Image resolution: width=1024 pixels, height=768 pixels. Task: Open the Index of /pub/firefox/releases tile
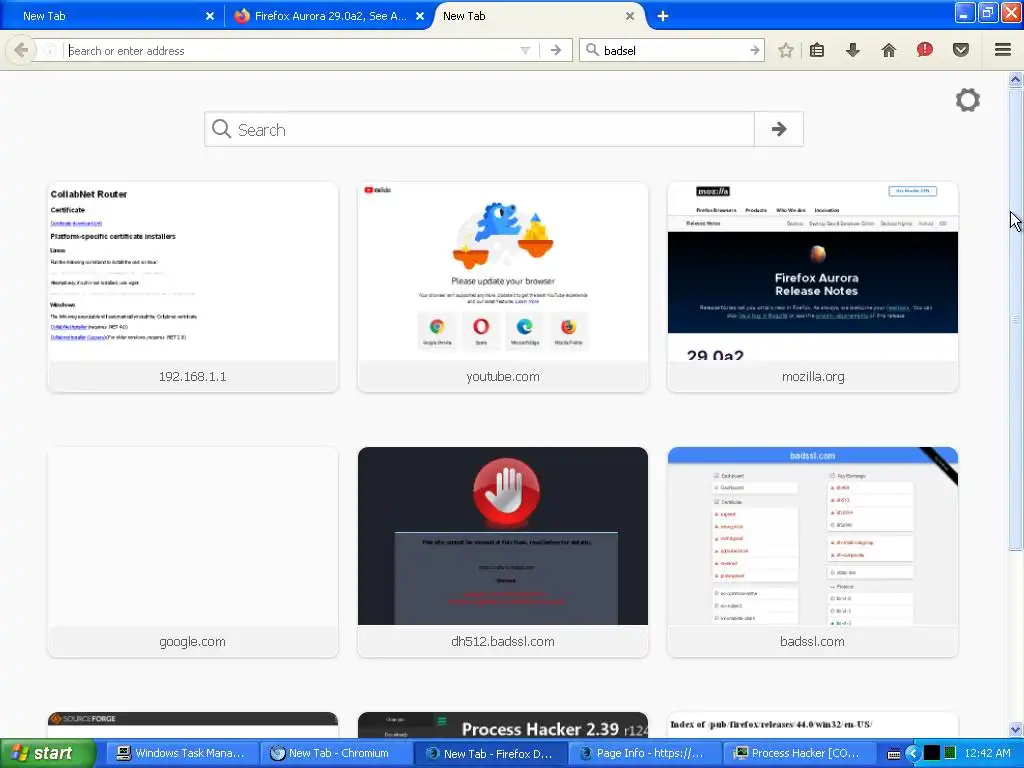[812, 725]
